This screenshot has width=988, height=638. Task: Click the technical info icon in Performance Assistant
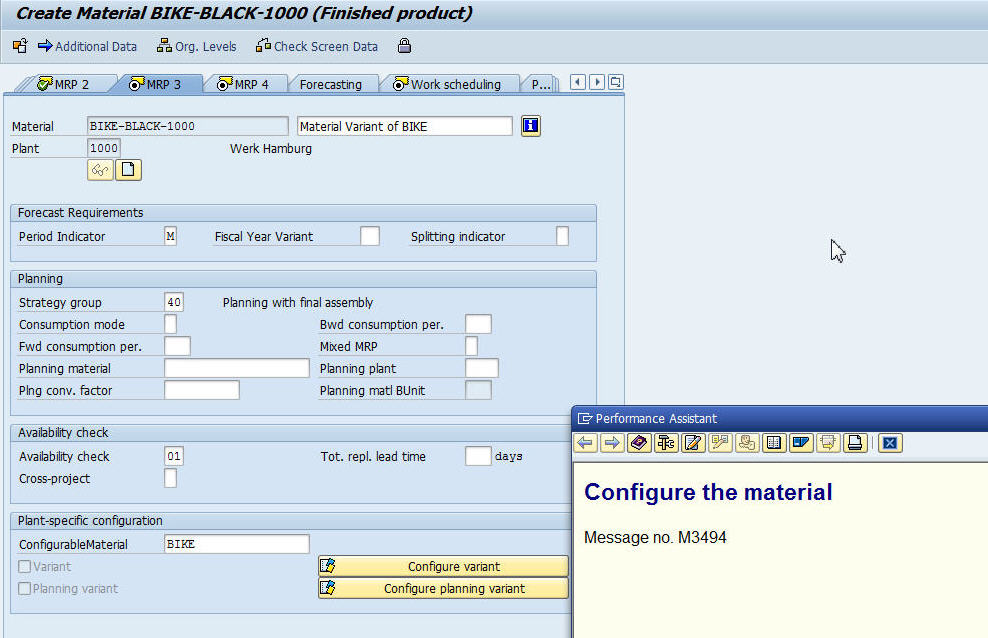666,442
